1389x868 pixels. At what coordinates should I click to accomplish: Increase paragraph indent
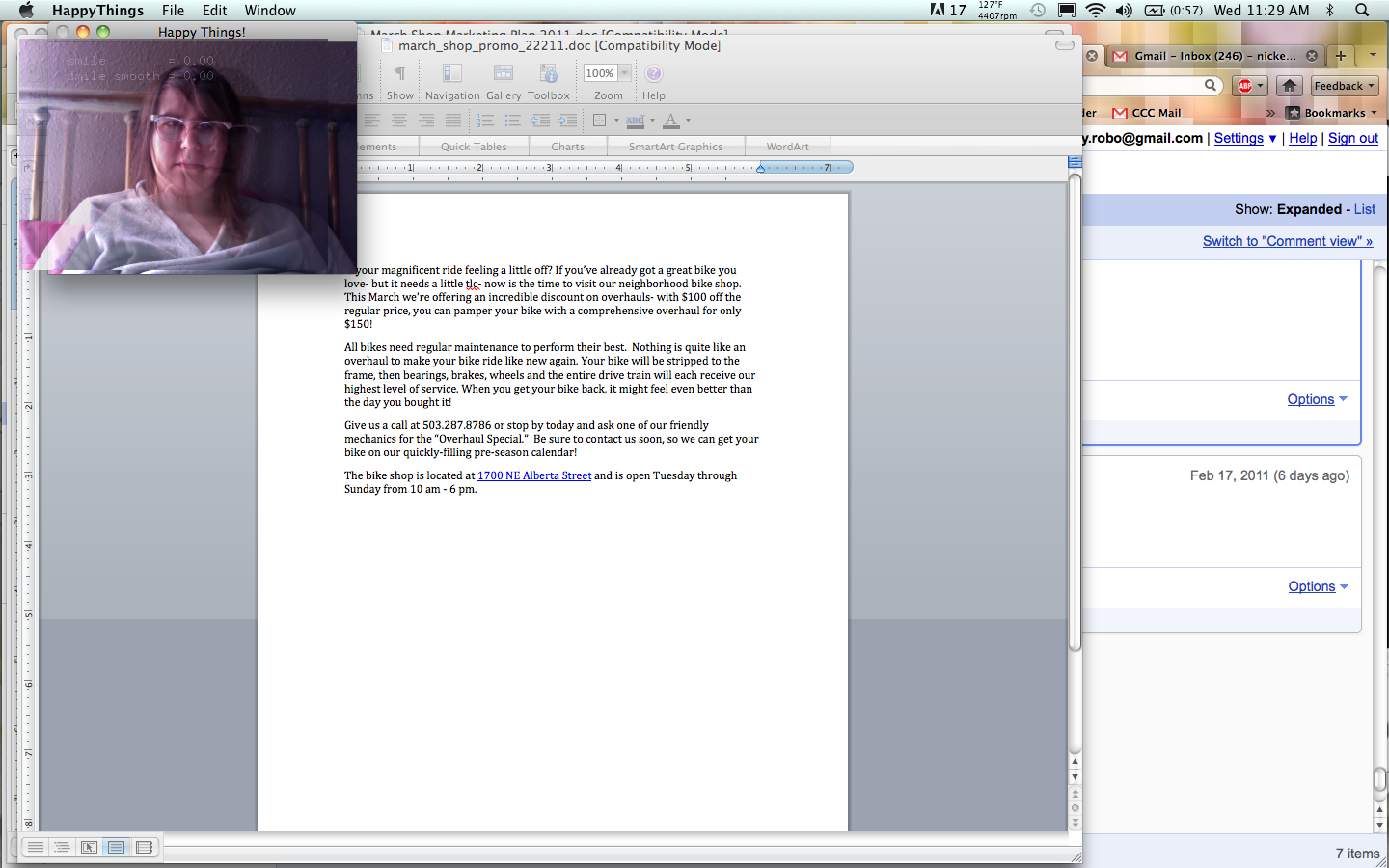(x=567, y=121)
